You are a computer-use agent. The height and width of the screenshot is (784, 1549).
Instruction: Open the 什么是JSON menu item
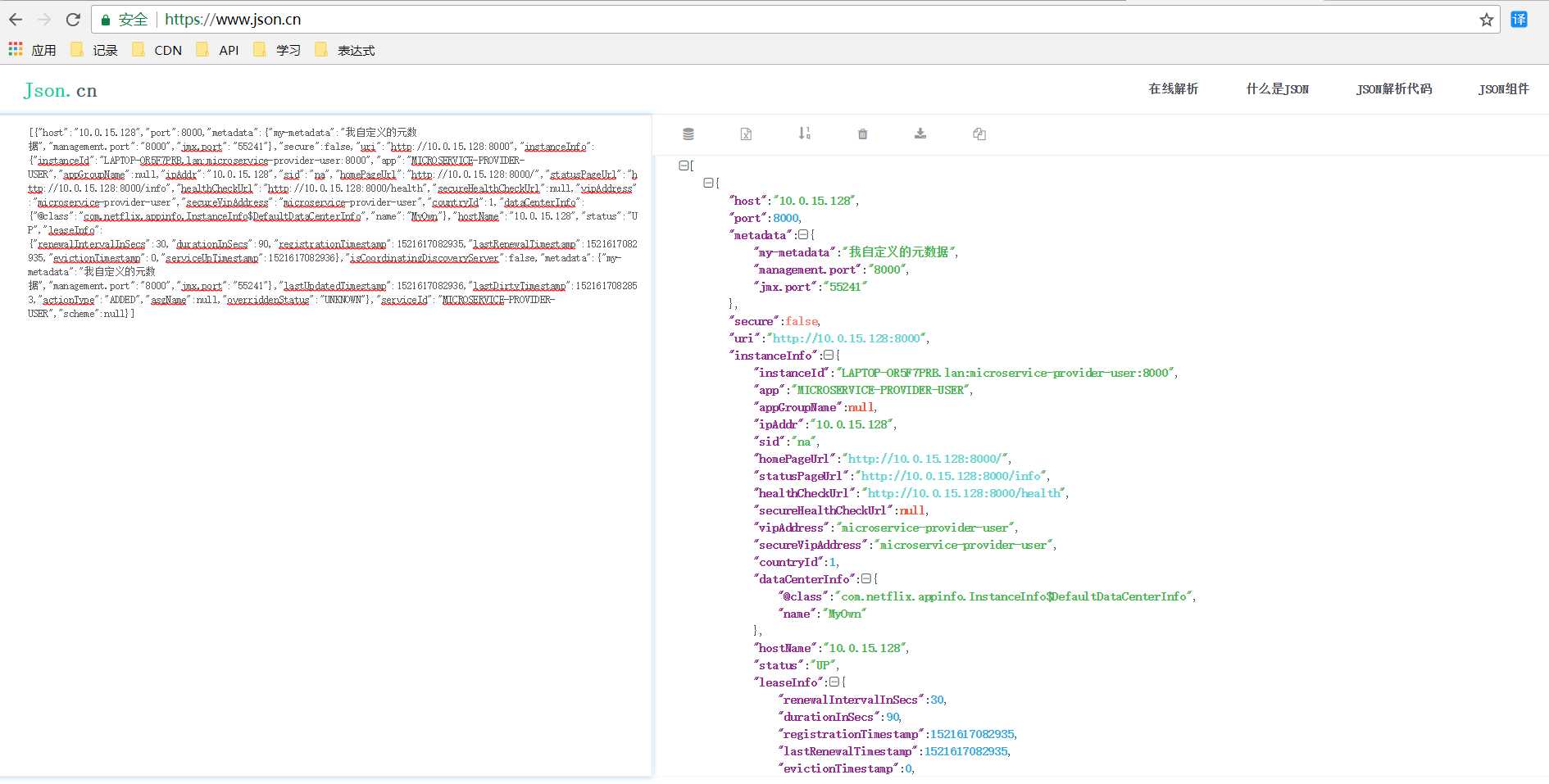pyautogui.click(x=1277, y=89)
